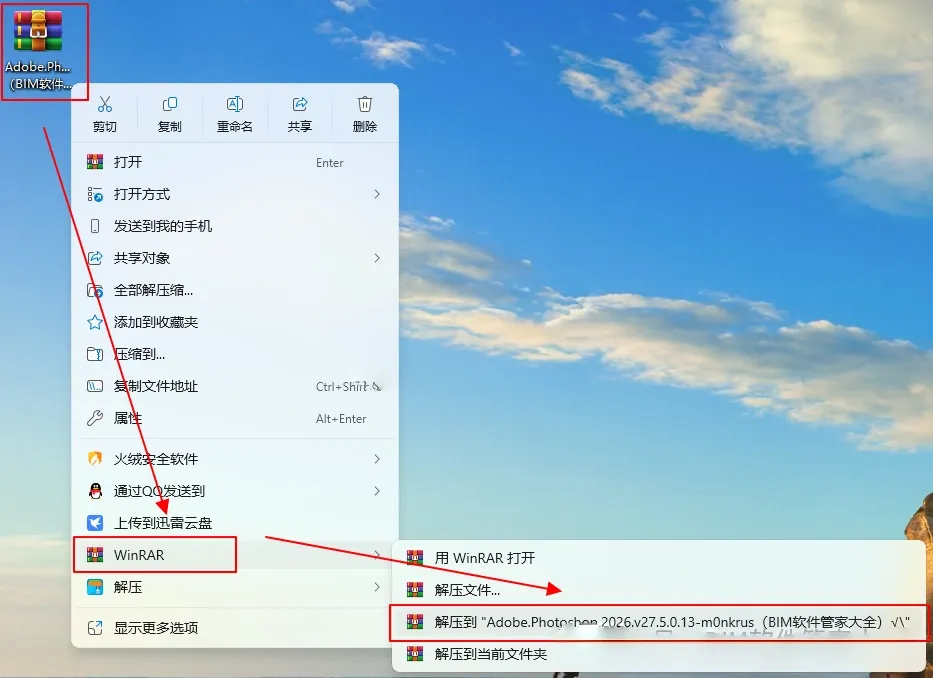This screenshot has height=678, width=933.
Task: Click 显示更多选项 at menu bottom
Action: click(x=235, y=628)
